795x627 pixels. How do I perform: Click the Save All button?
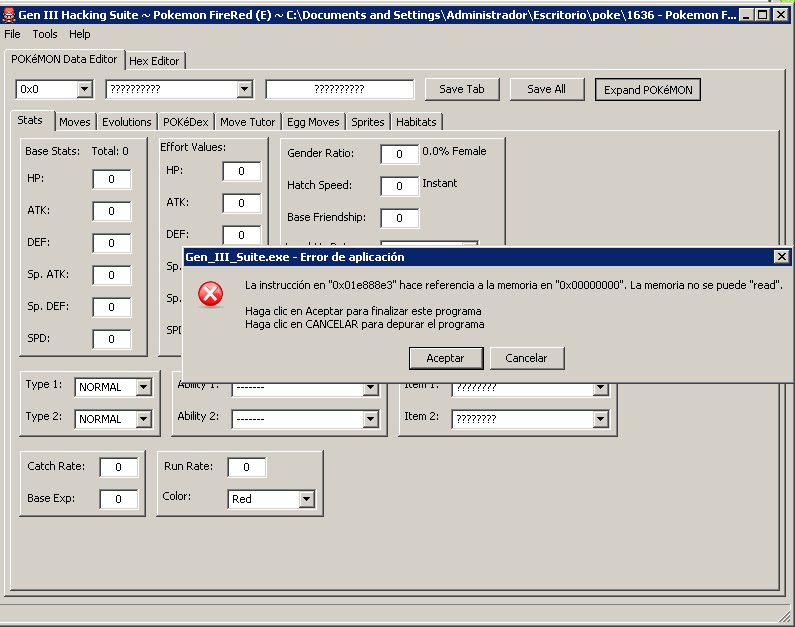547,89
